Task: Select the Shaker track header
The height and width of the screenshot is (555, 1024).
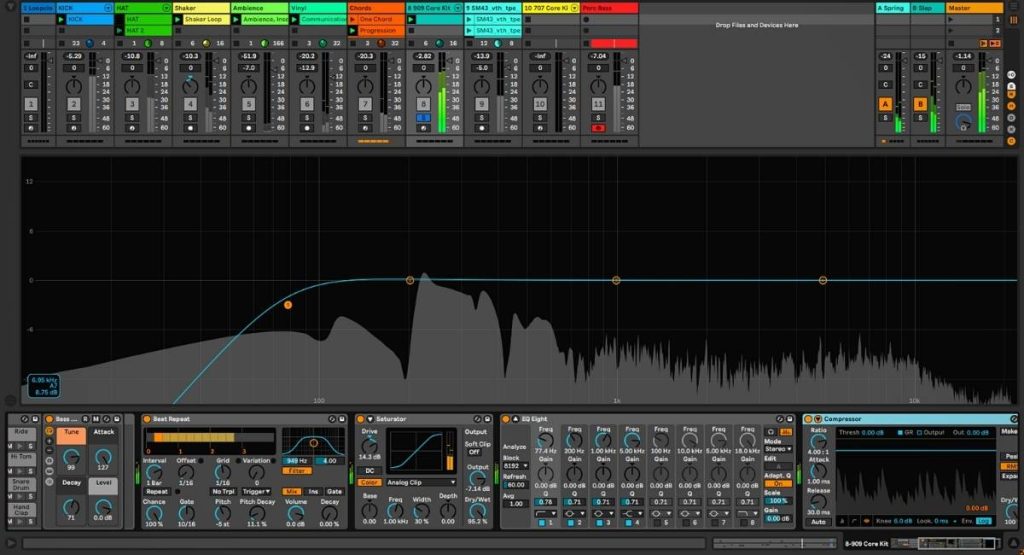Action: pos(201,8)
